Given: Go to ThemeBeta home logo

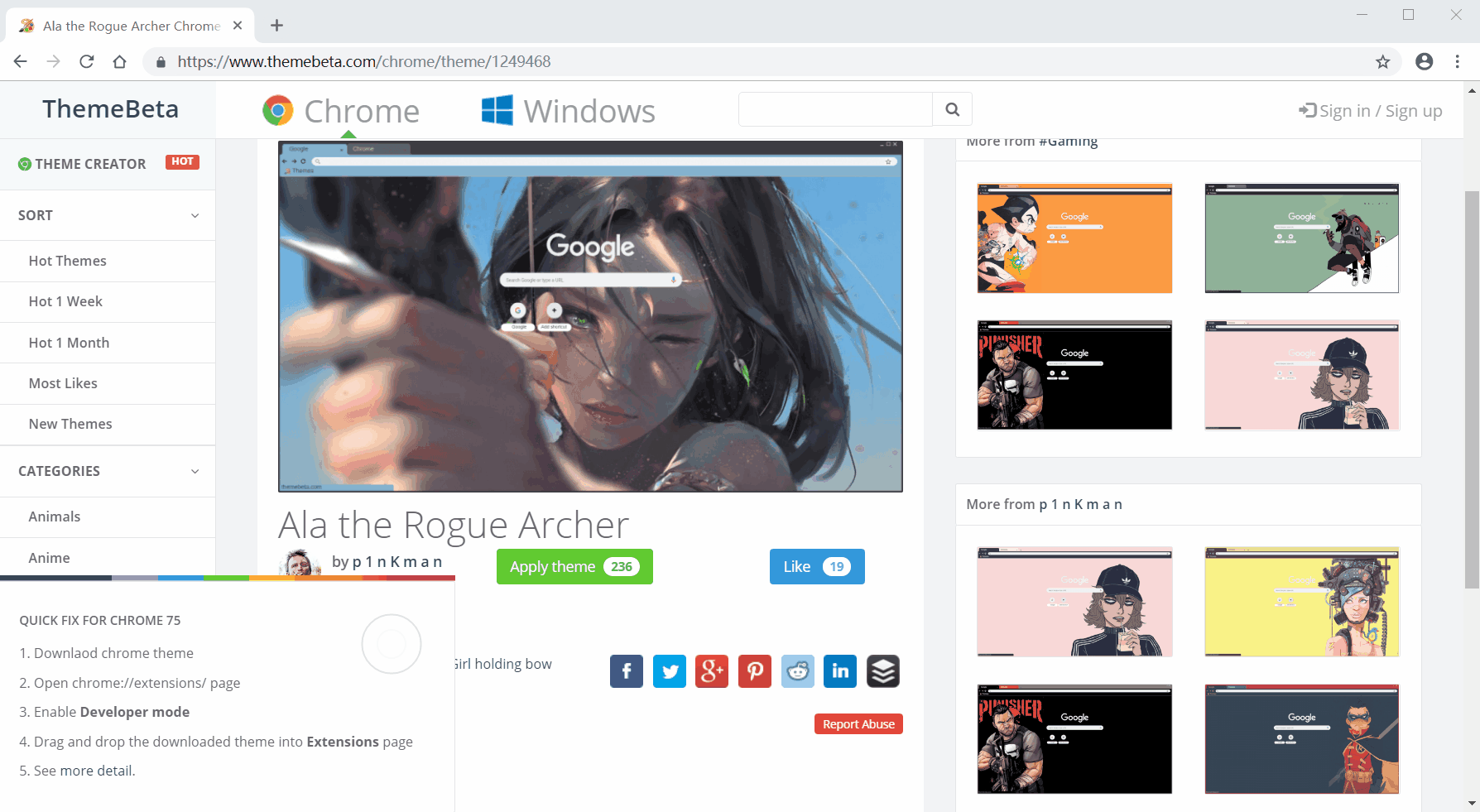Looking at the screenshot, I should coord(110,108).
